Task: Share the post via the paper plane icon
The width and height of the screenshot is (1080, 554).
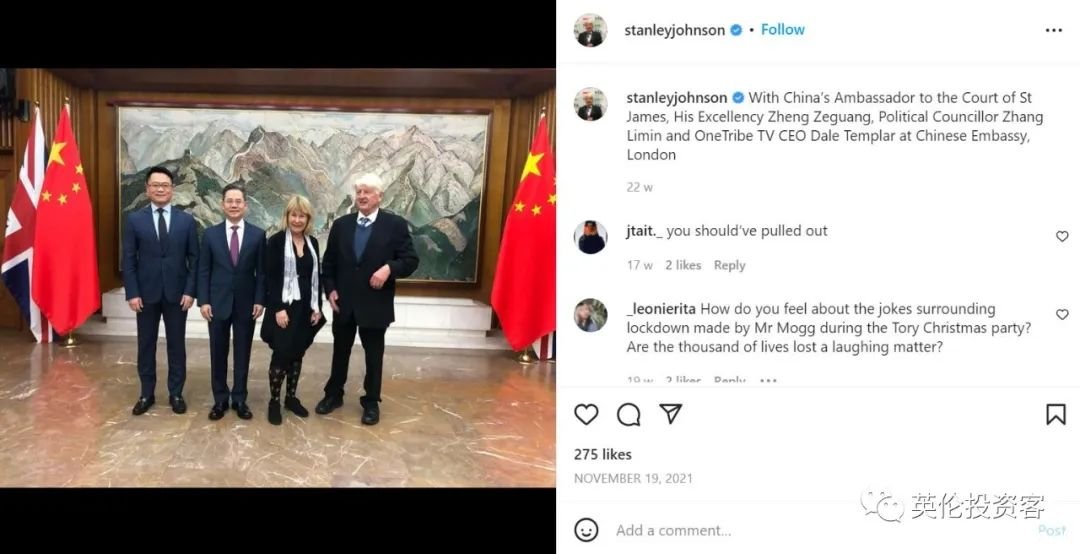Action: [x=670, y=413]
